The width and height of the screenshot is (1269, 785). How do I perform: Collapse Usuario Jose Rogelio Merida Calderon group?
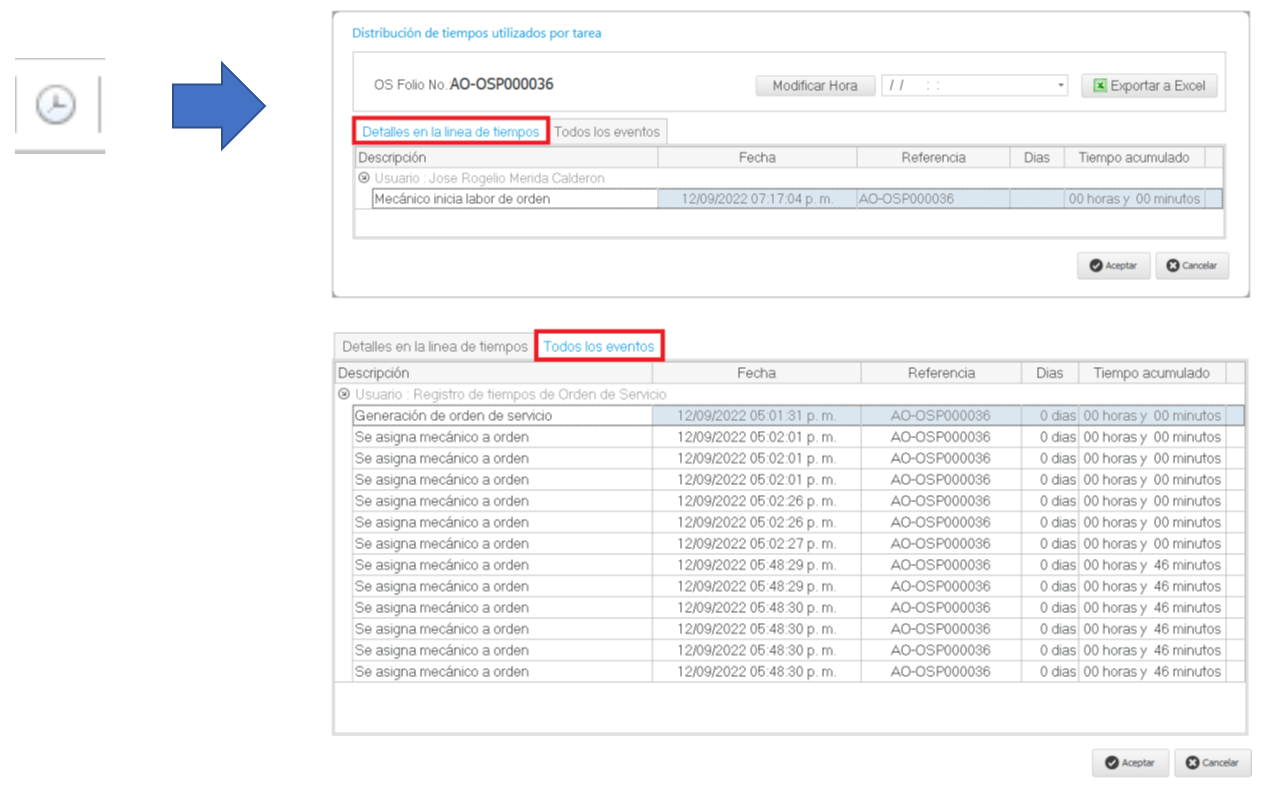pyautogui.click(x=364, y=177)
